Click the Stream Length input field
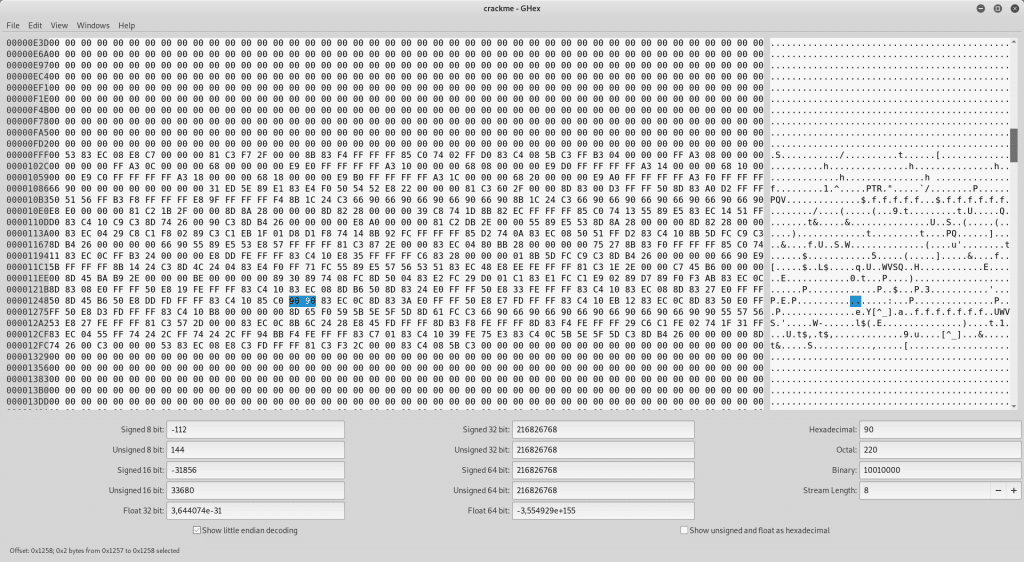1024x562 pixels. click(925, 490)
